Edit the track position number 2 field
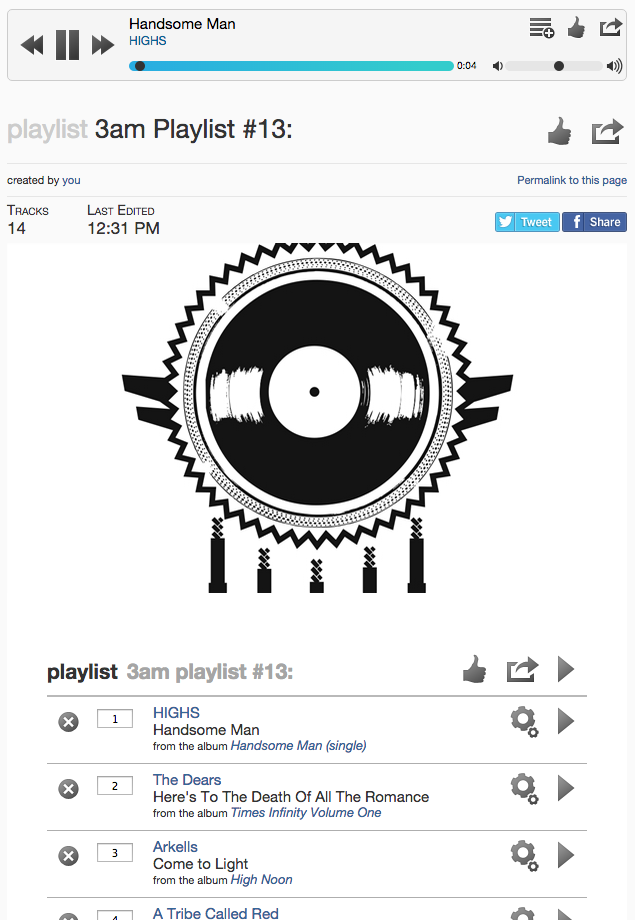Screen dimensions: 635x920 [115, 786]
